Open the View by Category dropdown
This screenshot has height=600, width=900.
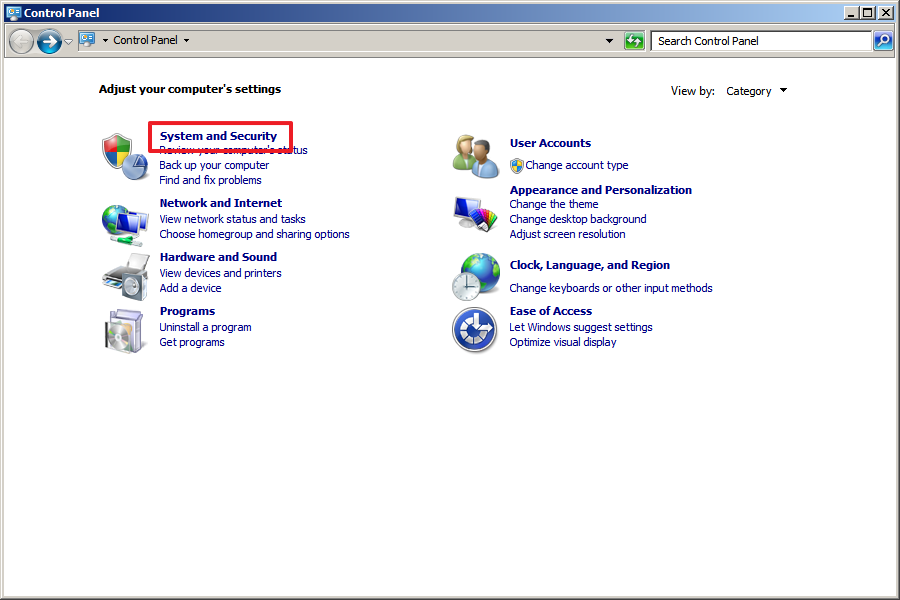coord(756,91)
